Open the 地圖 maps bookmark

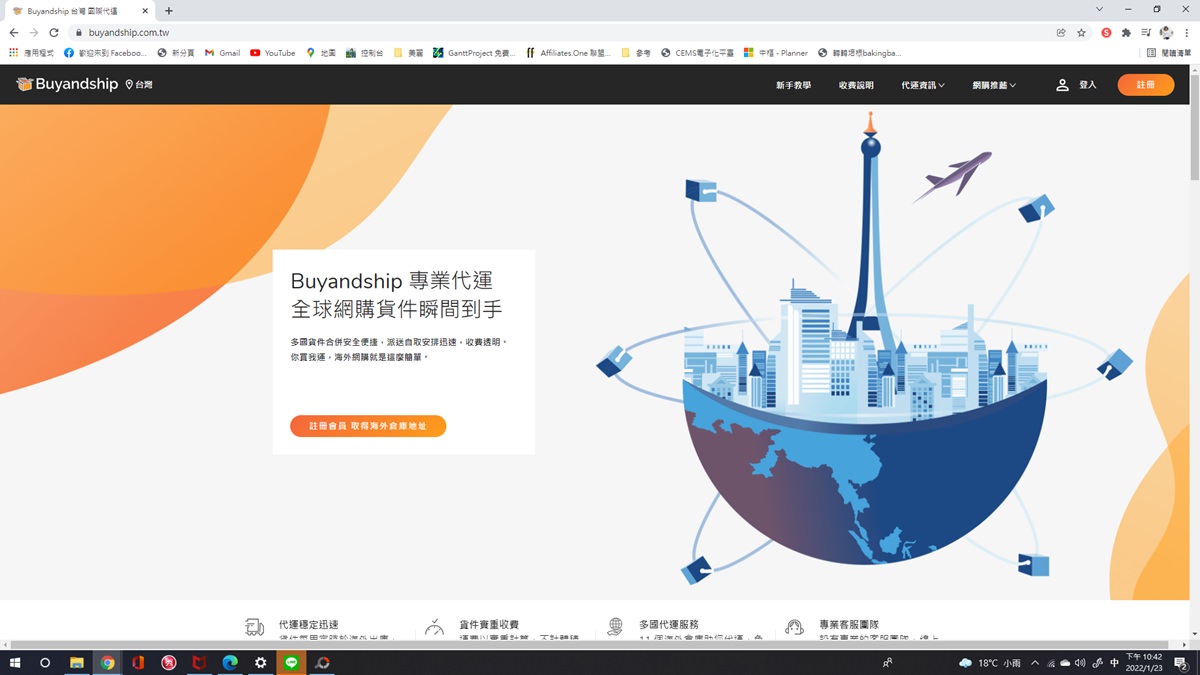click(x=321, y=53)
